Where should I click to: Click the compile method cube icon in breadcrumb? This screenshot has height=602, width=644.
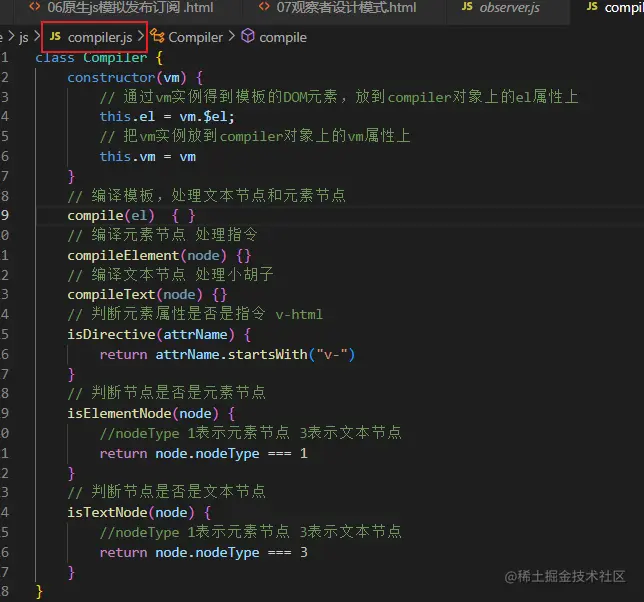click(248, 36)
